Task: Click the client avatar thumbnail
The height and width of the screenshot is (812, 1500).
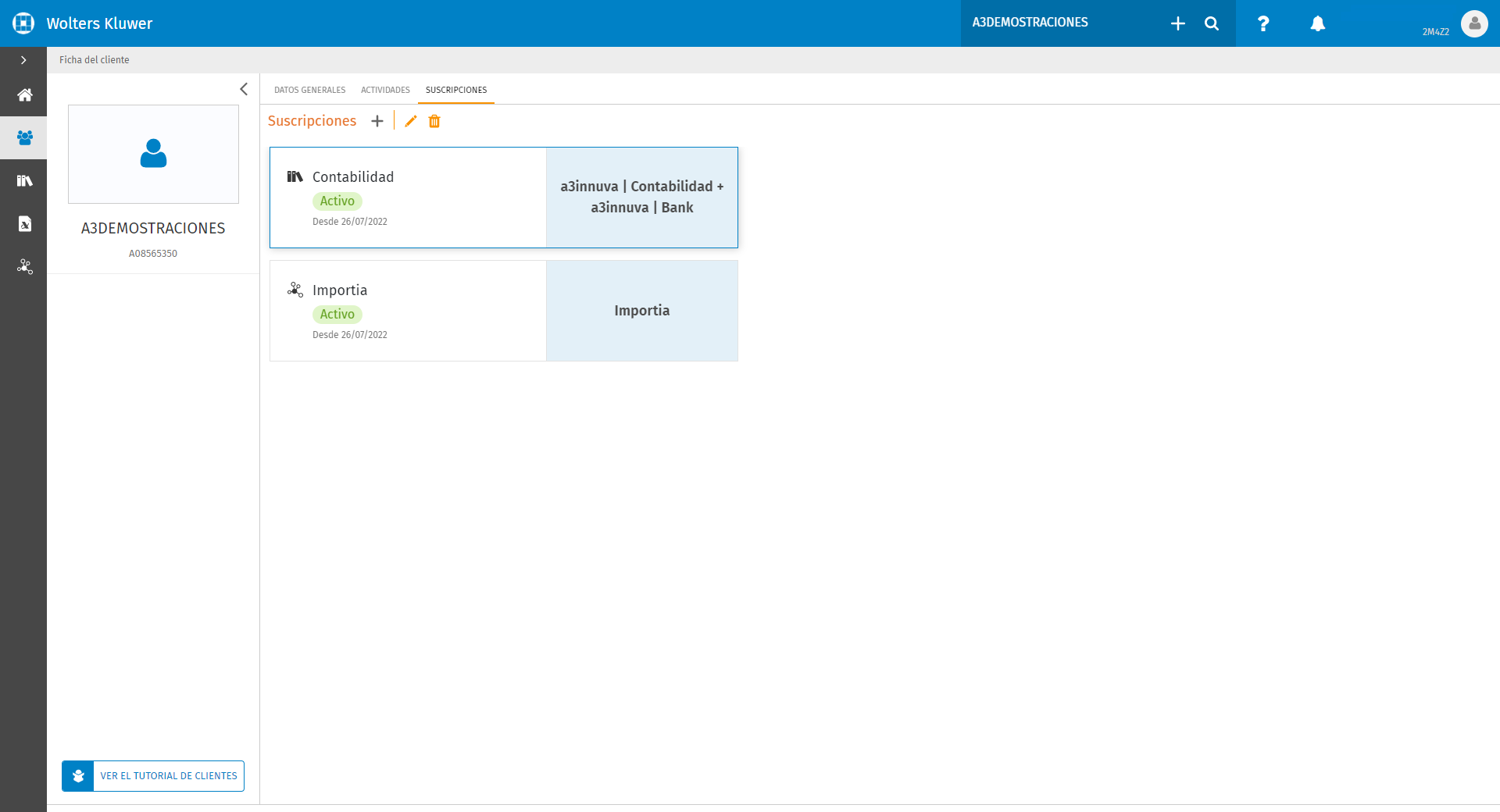Action: 153,154
